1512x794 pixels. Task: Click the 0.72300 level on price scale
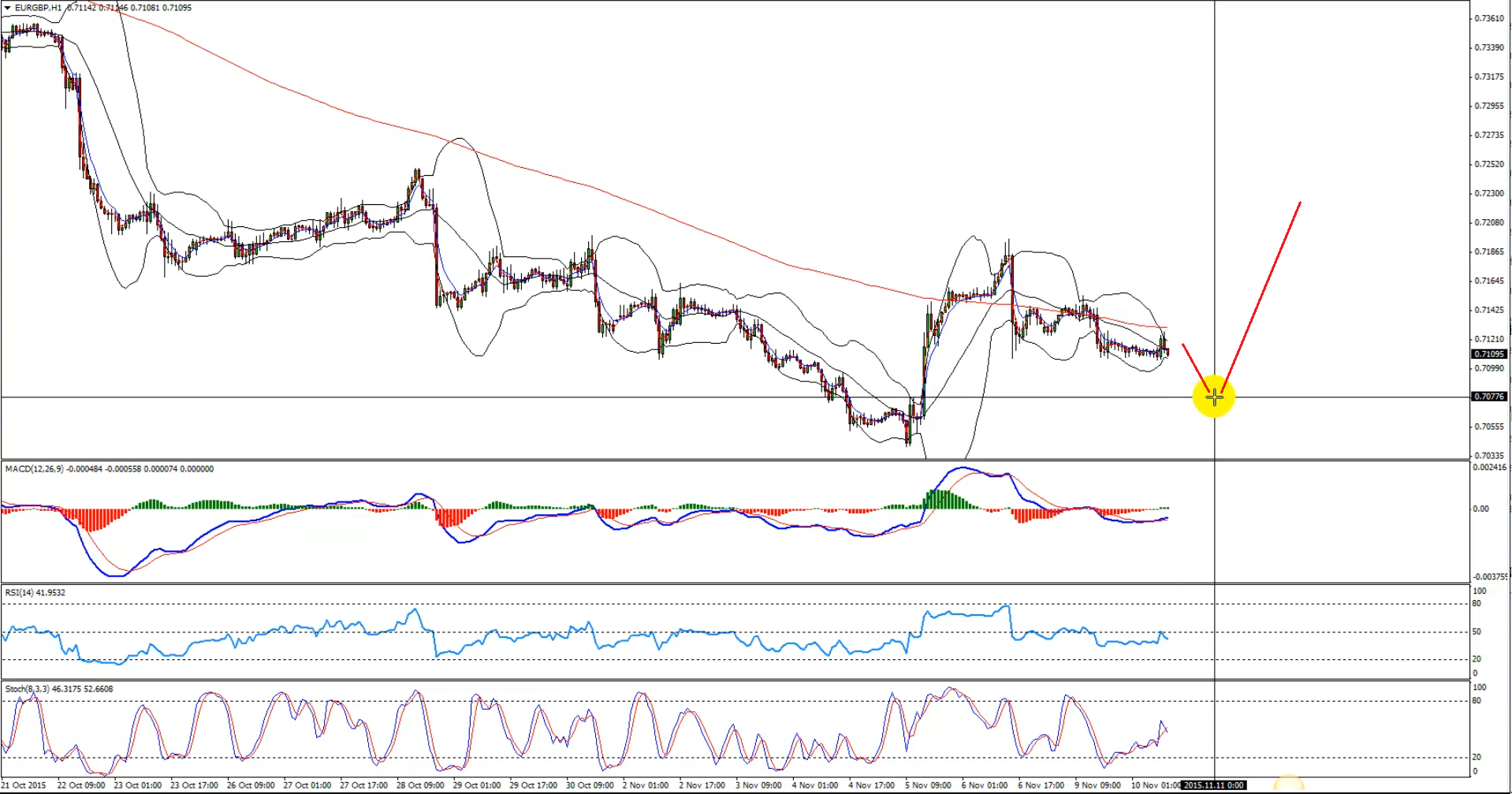[1489, 193]
